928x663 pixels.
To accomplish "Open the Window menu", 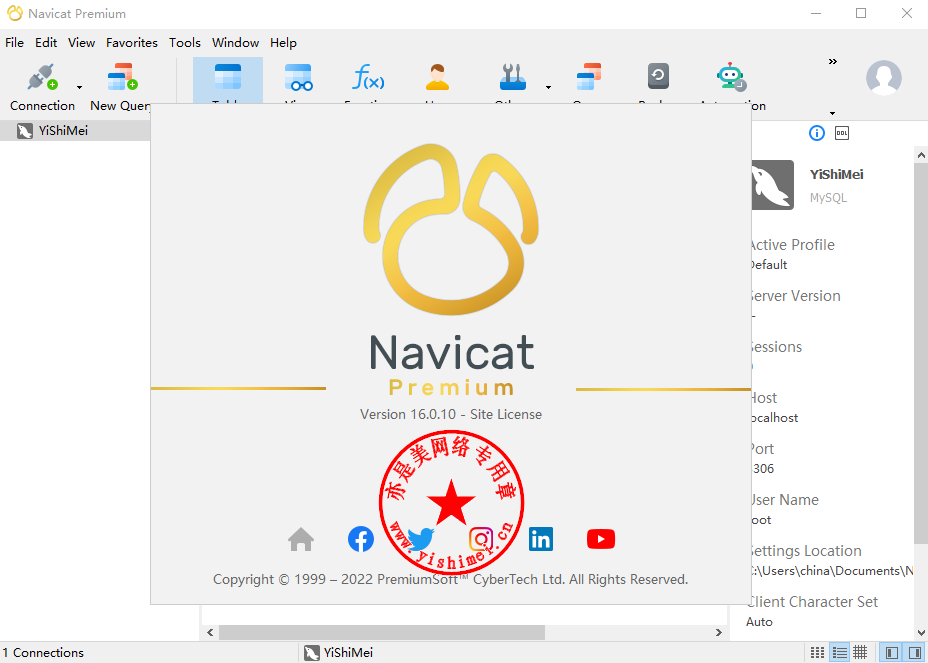I will [236, 43].
